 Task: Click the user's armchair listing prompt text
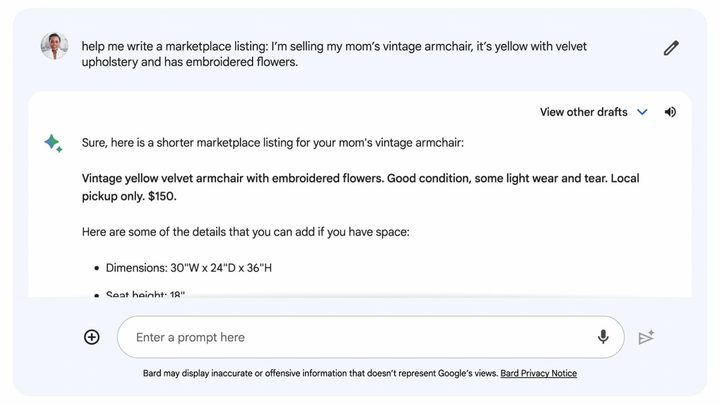point(334,54)
